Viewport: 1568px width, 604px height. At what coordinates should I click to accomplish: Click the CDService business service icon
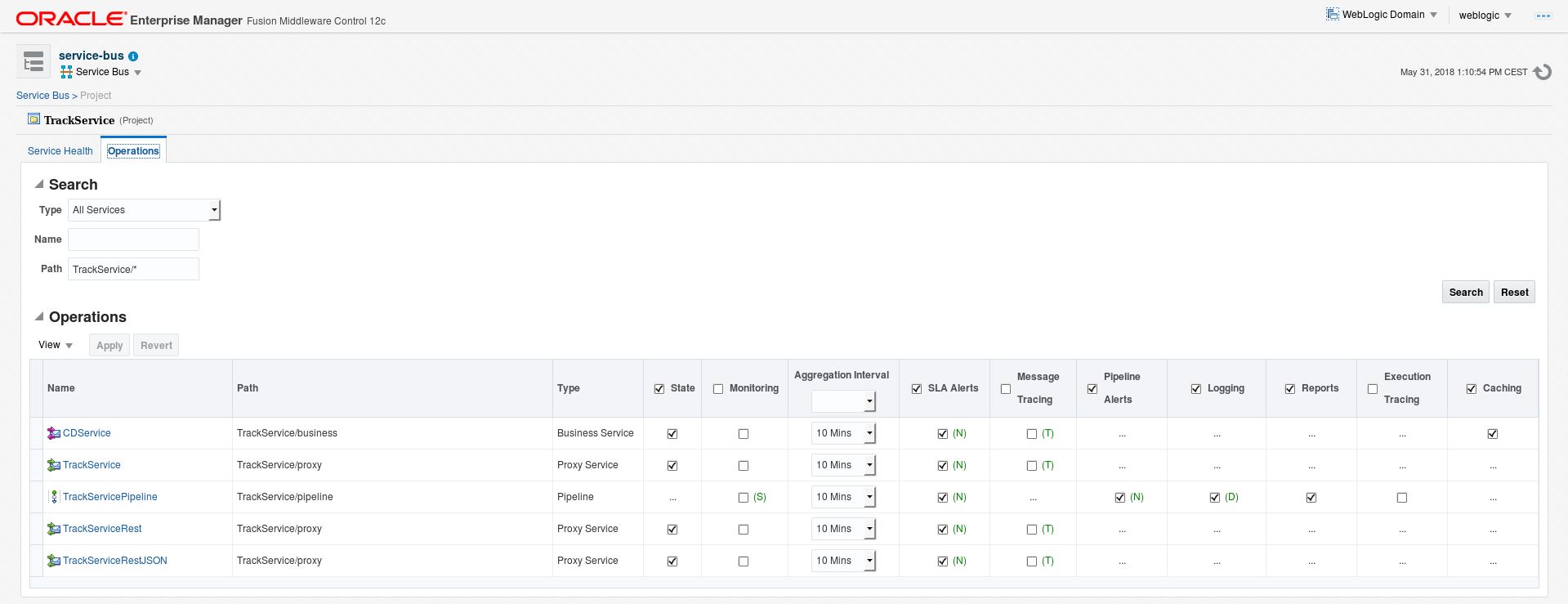(54, 433)
